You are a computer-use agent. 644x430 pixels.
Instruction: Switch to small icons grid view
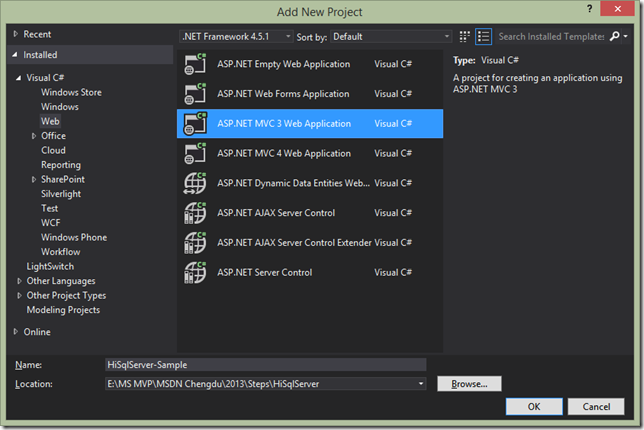point(465,37)
